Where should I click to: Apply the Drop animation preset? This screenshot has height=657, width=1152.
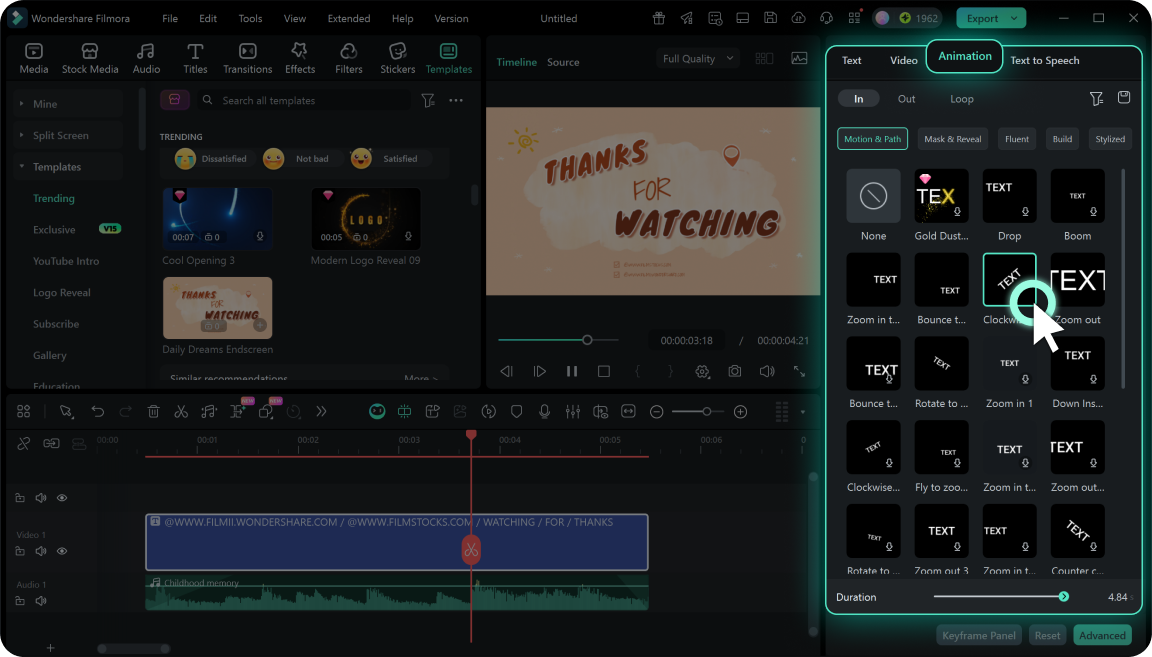pyautogui.click(x=1009, y=196)
